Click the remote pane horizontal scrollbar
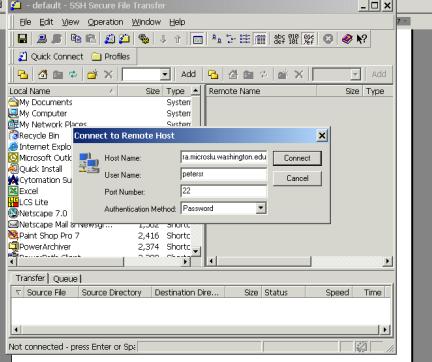432x362 pixels. point(299,261)
